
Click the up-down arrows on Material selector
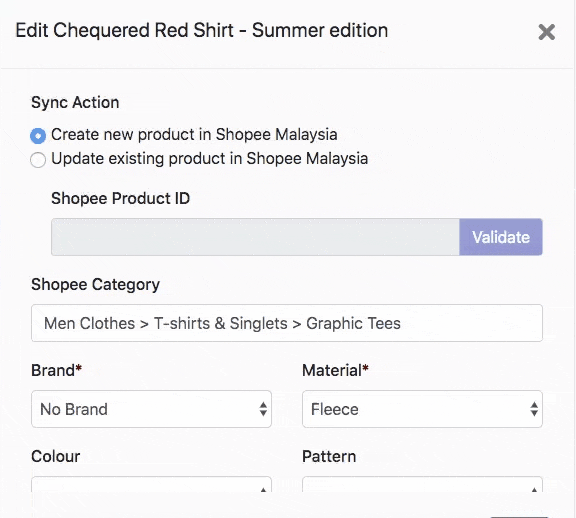534,409
